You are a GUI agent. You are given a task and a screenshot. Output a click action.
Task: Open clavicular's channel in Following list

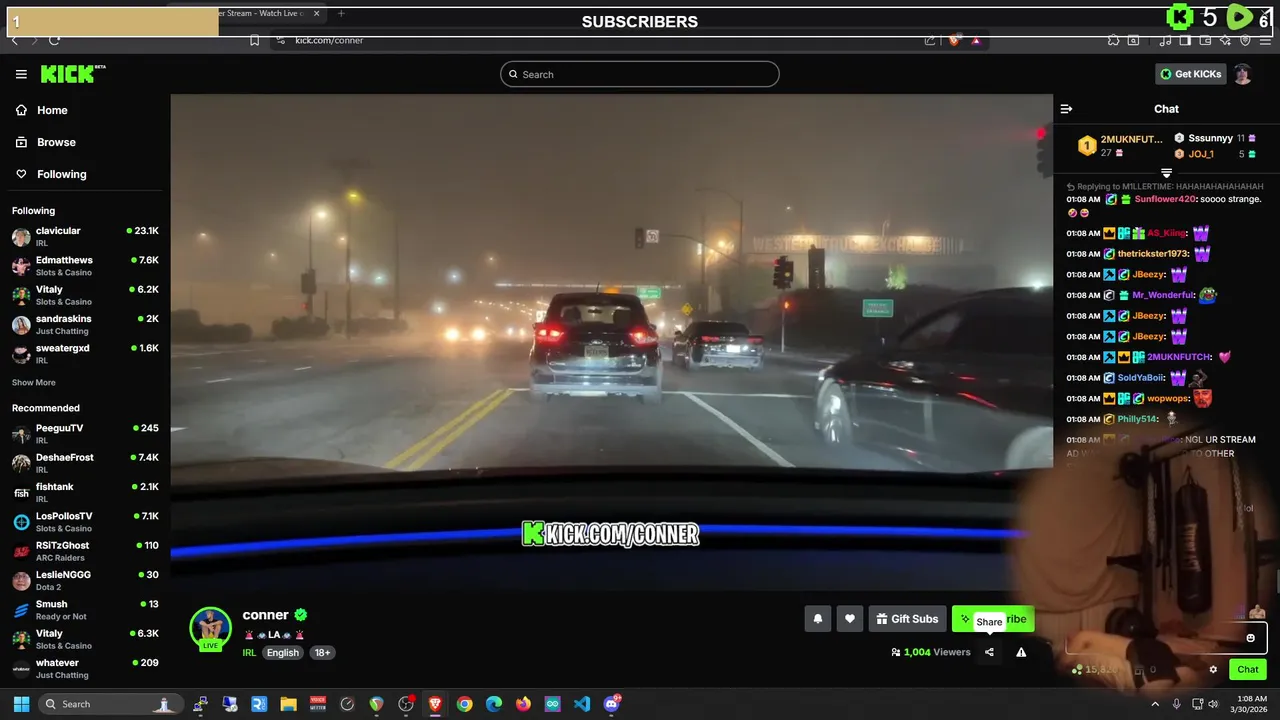click(x=85, y=236)
